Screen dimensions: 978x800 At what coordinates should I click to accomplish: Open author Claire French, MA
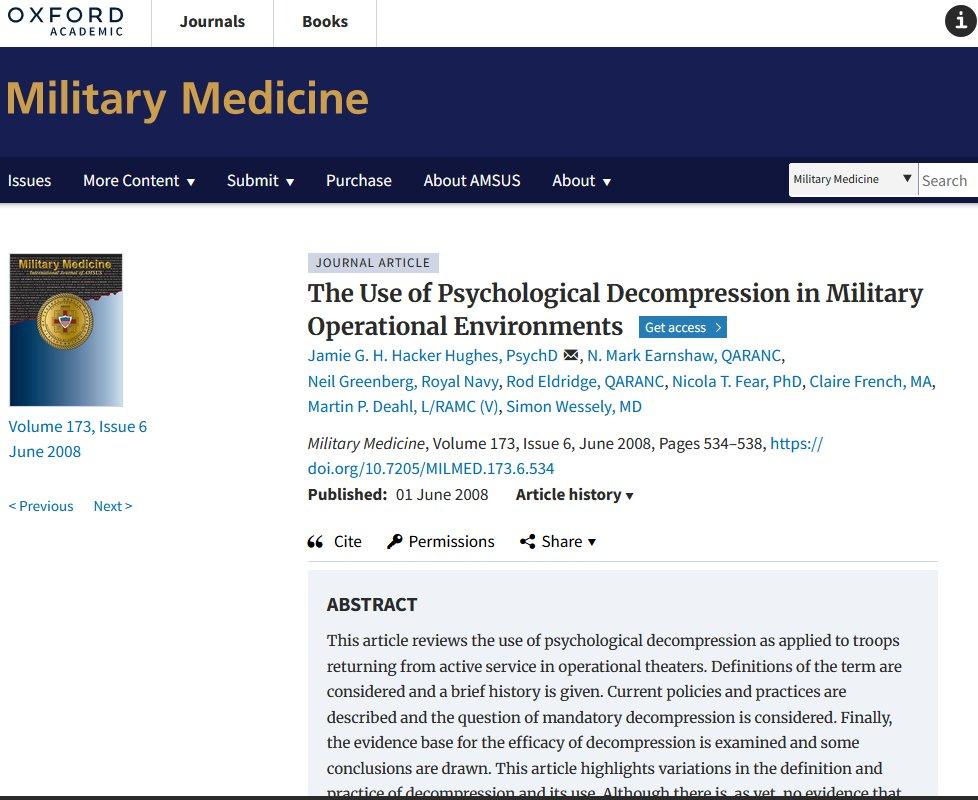pyautogui.click(x=871, y=381)
